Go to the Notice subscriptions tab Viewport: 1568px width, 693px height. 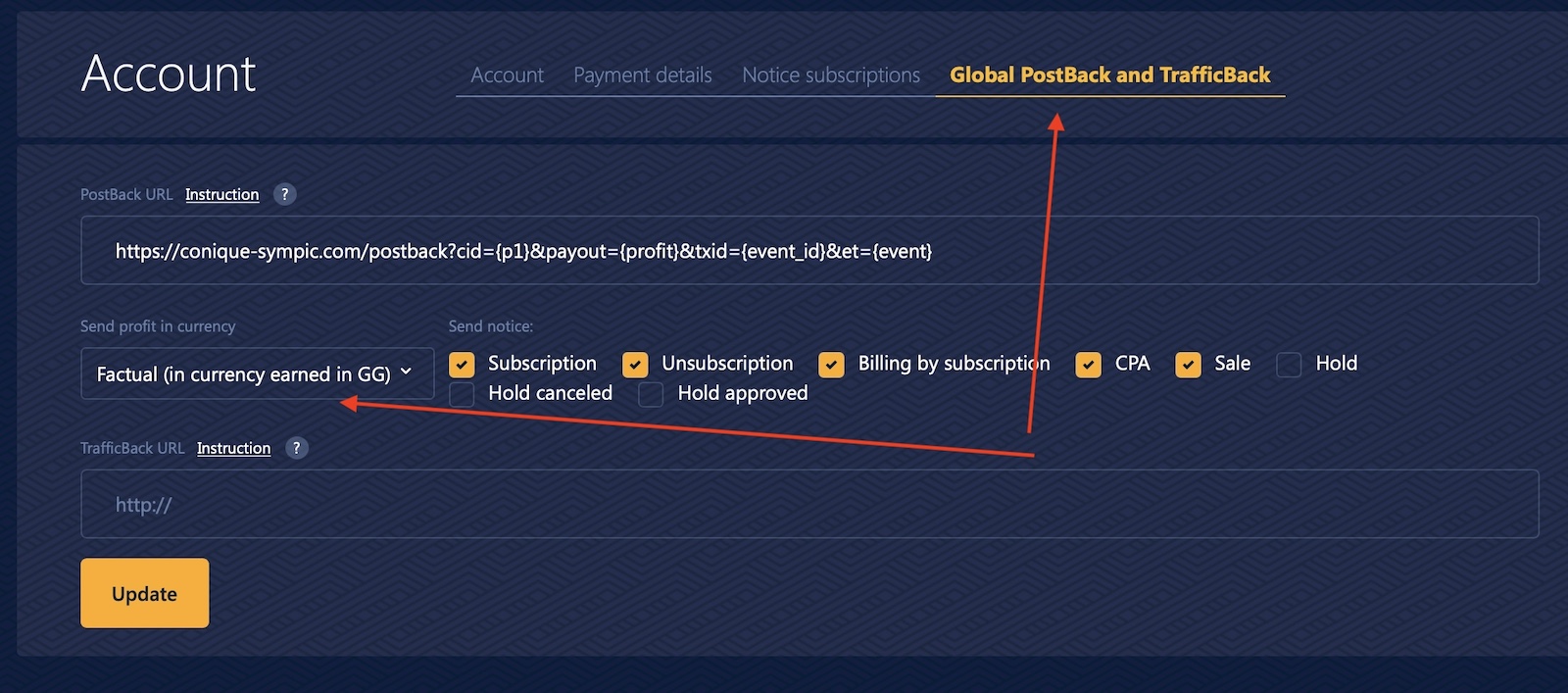830,75
